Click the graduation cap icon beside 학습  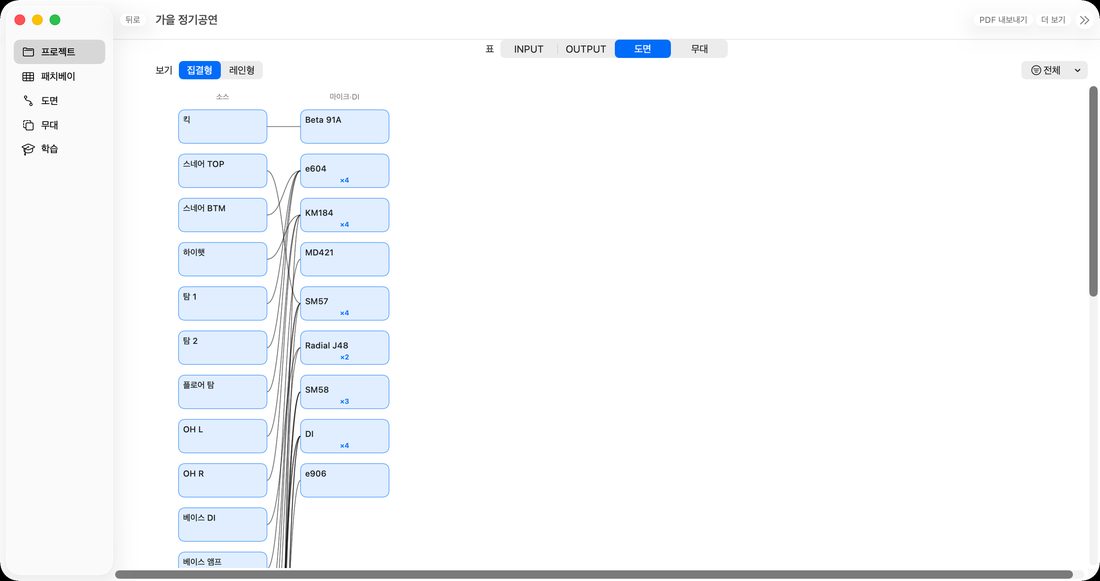(28, 149)
